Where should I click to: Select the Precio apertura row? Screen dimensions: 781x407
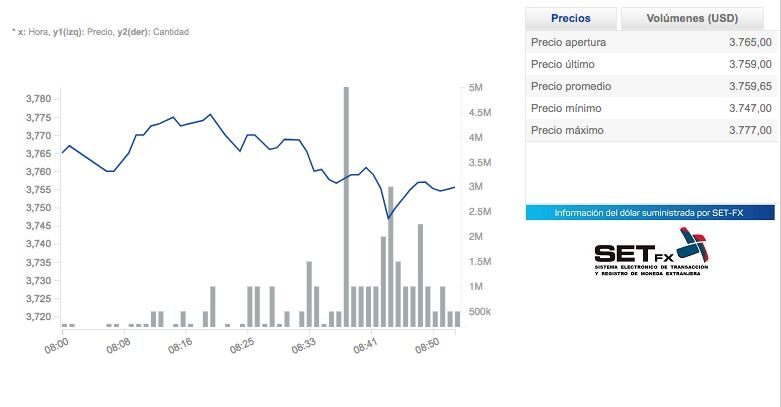[650, 43]
